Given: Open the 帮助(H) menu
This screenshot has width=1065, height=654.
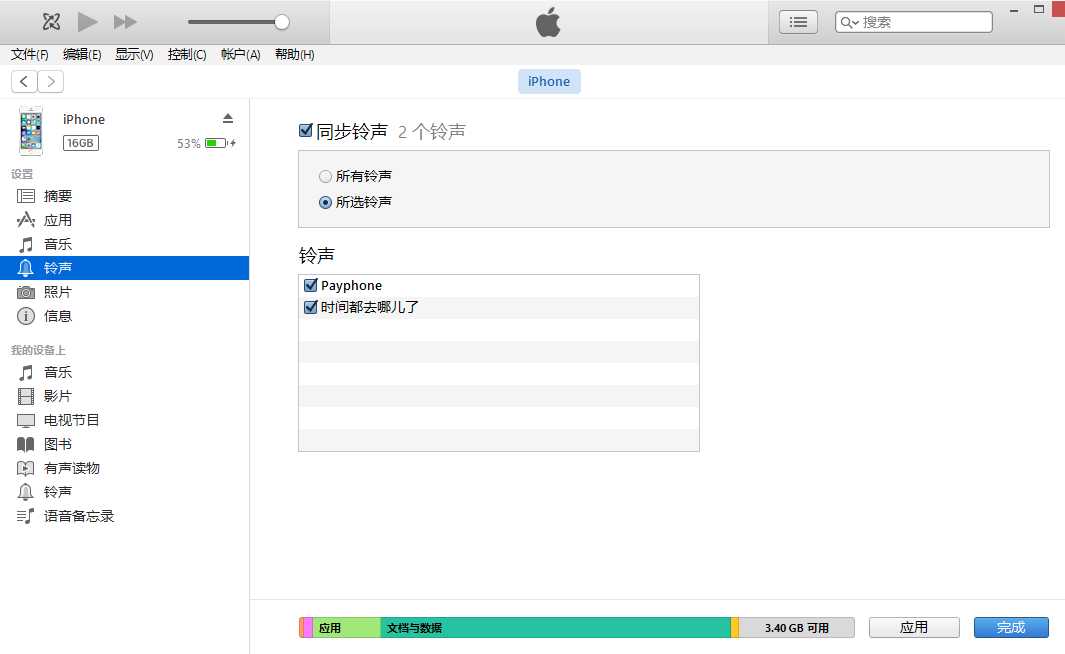Looking at the screenshot, I should click(x=294, y=54).
